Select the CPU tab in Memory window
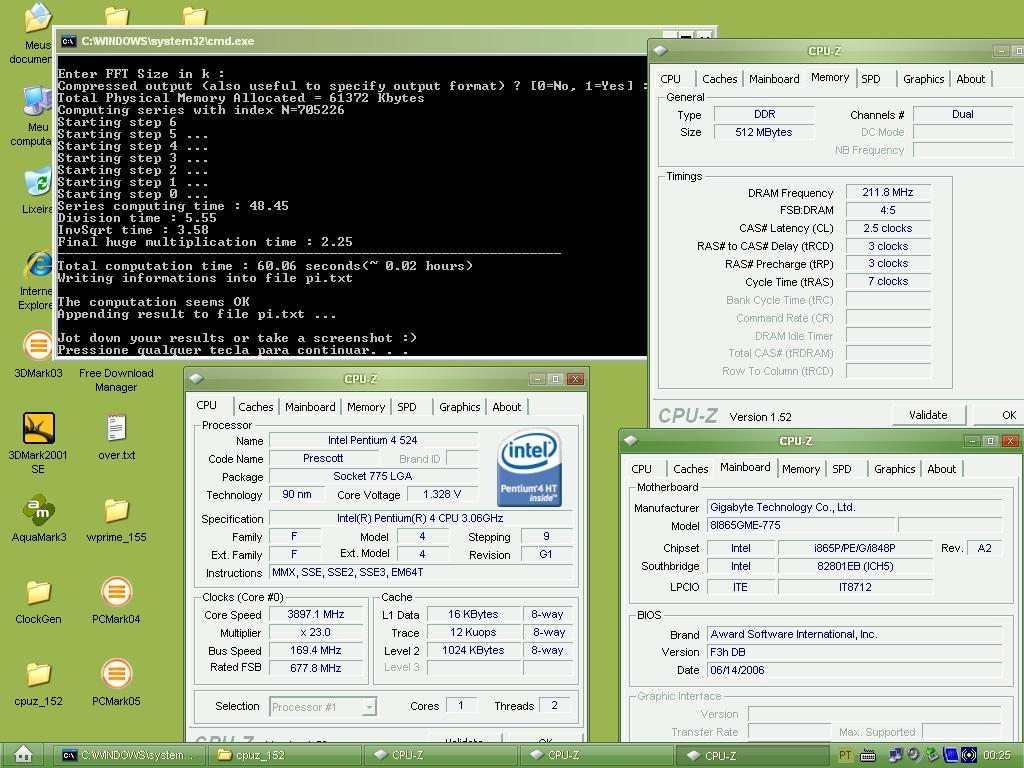This screenshot has height=768, width=1024. [670, 79]
